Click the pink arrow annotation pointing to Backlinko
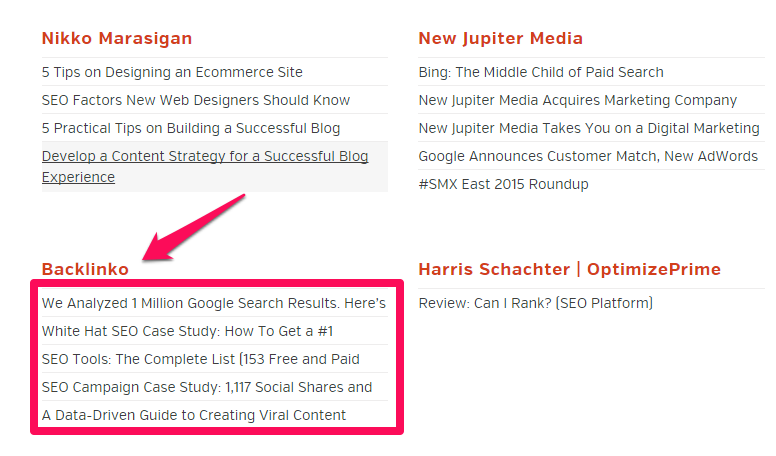The width and height of the screenshot is (776, 456). (x=194, y=228)
